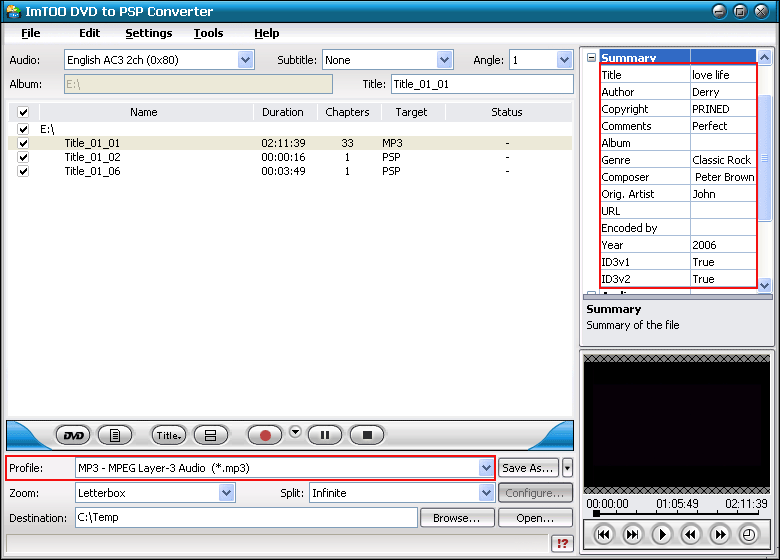The width and height of the screenshot is (780, 560).
Task: Click the Configure... button
Action: [535, 493]
